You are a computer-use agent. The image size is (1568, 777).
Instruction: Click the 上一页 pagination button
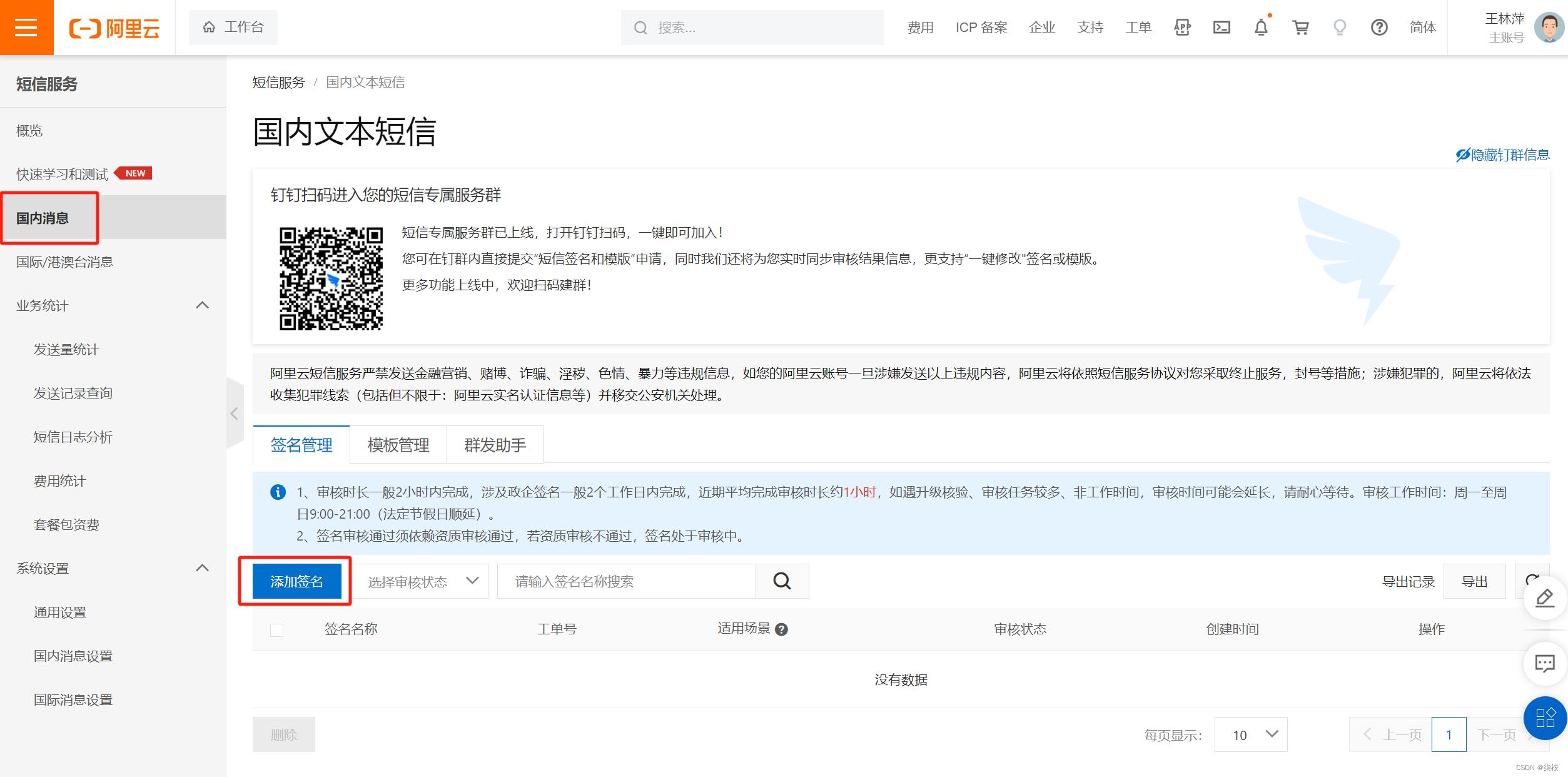point(1390,734)
